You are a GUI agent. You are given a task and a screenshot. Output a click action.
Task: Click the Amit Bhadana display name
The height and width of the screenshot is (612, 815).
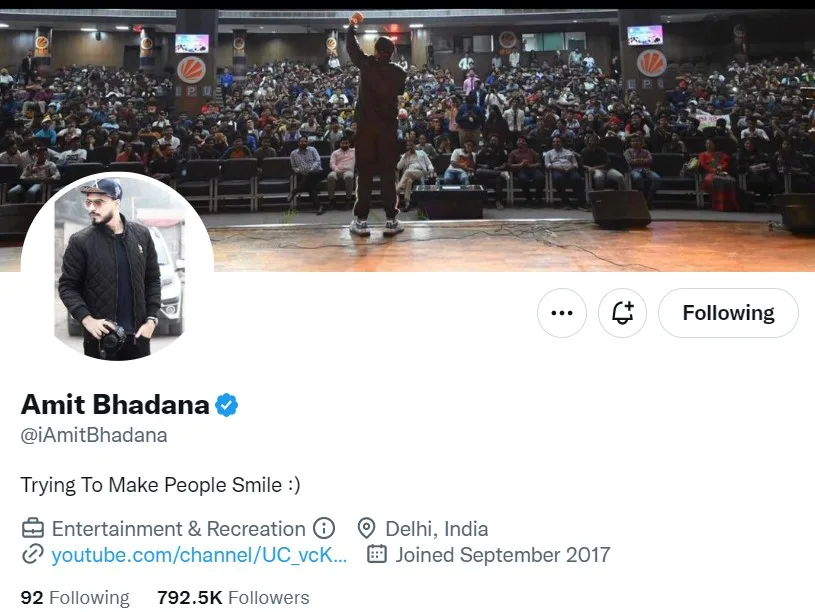pos(115,405)
